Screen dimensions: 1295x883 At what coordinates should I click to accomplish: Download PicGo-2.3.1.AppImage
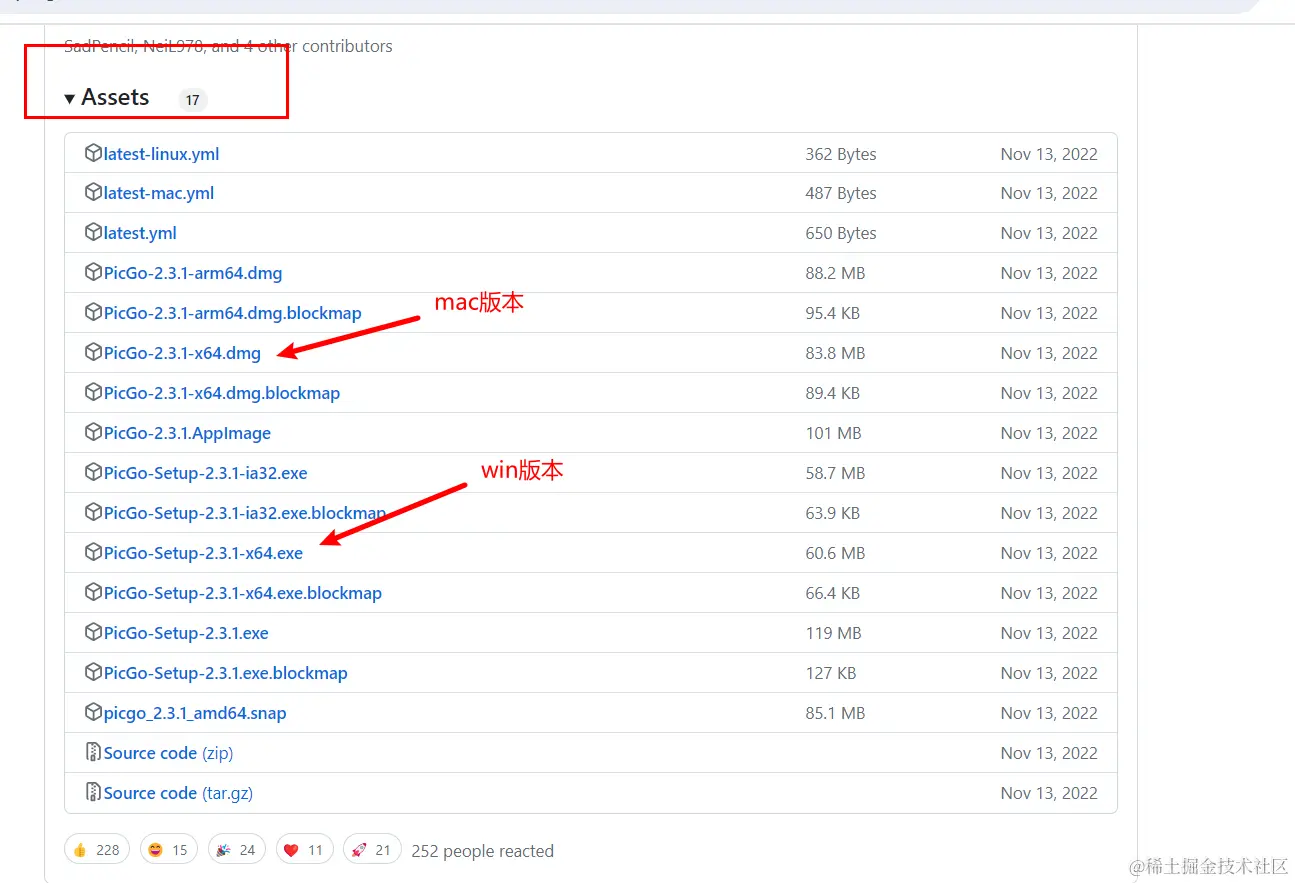187,433
